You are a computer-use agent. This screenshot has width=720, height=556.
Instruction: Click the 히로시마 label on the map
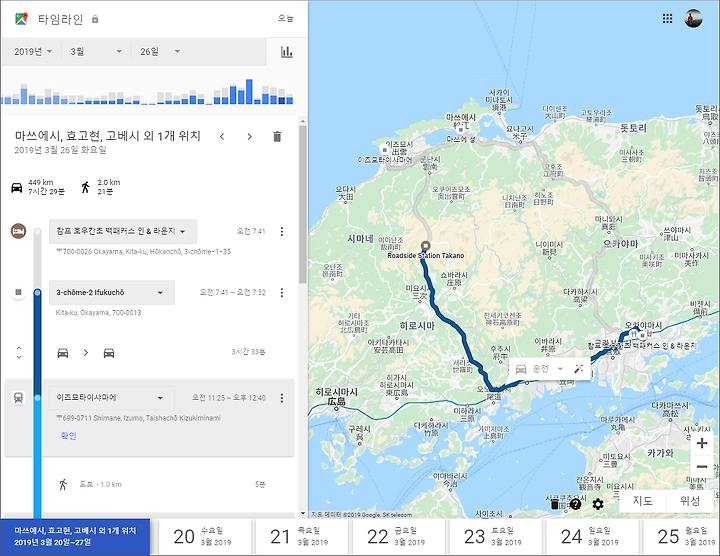[x=416, y=326]
